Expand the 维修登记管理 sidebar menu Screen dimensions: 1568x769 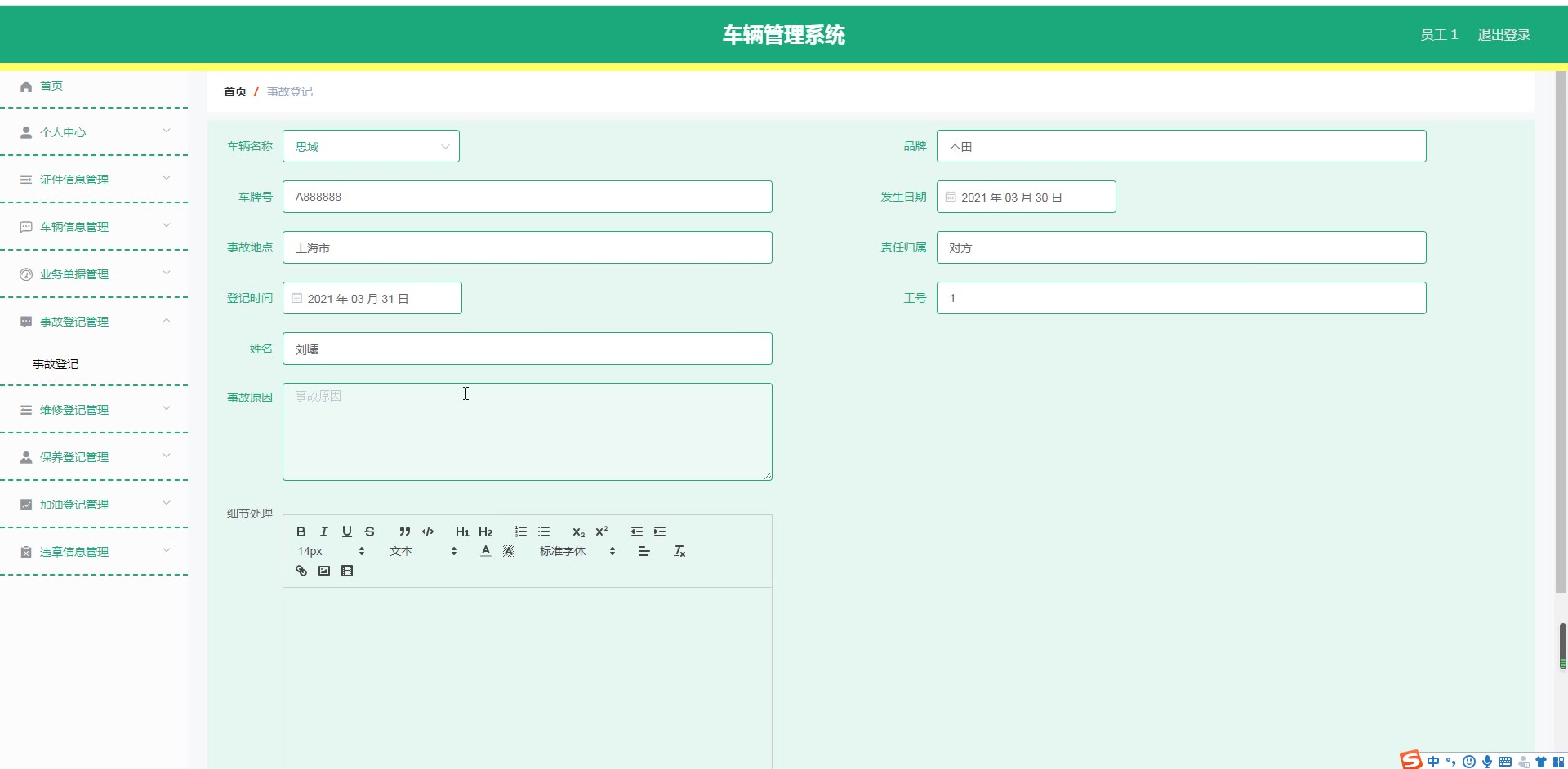[x=94, y=410]
